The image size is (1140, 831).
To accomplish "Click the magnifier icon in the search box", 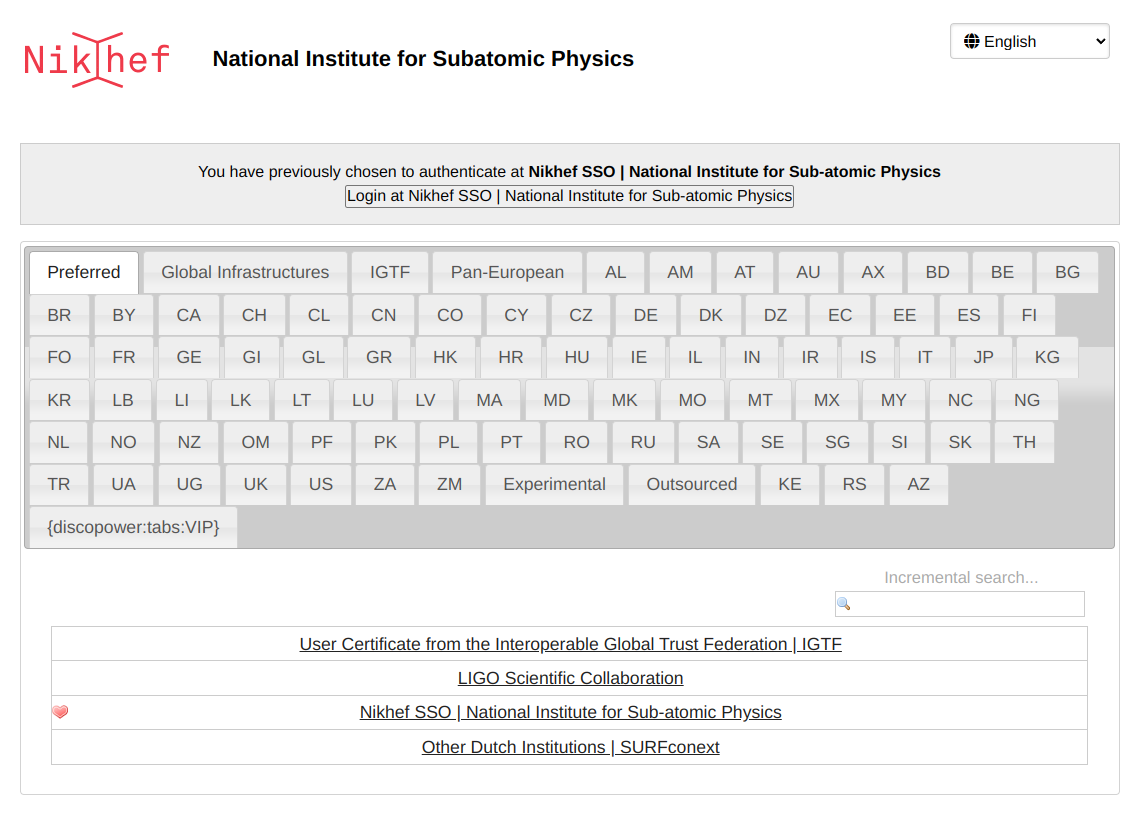I will pos(844,603).
